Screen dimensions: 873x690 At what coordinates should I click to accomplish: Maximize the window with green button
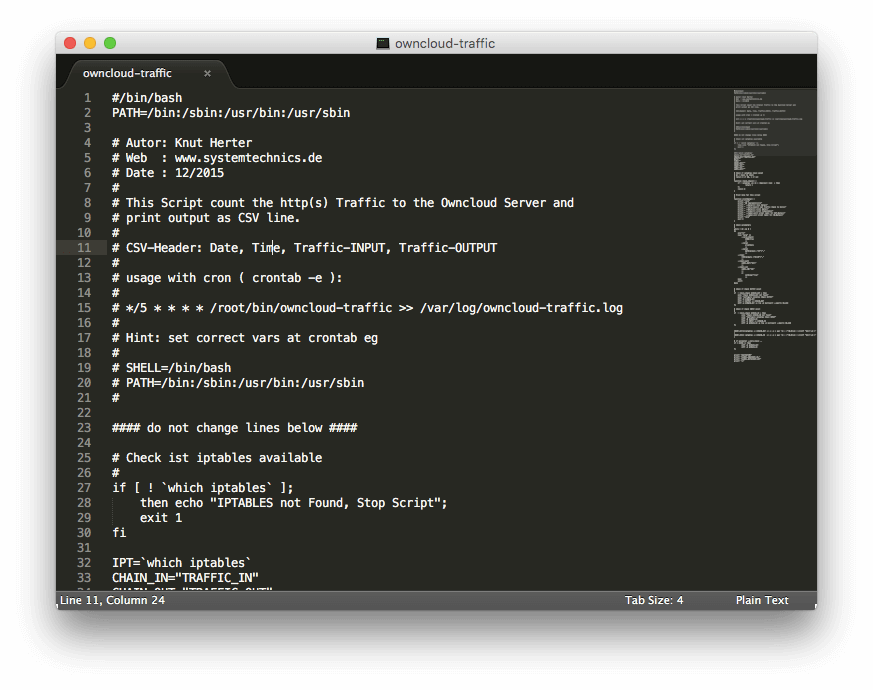[110, 43]
